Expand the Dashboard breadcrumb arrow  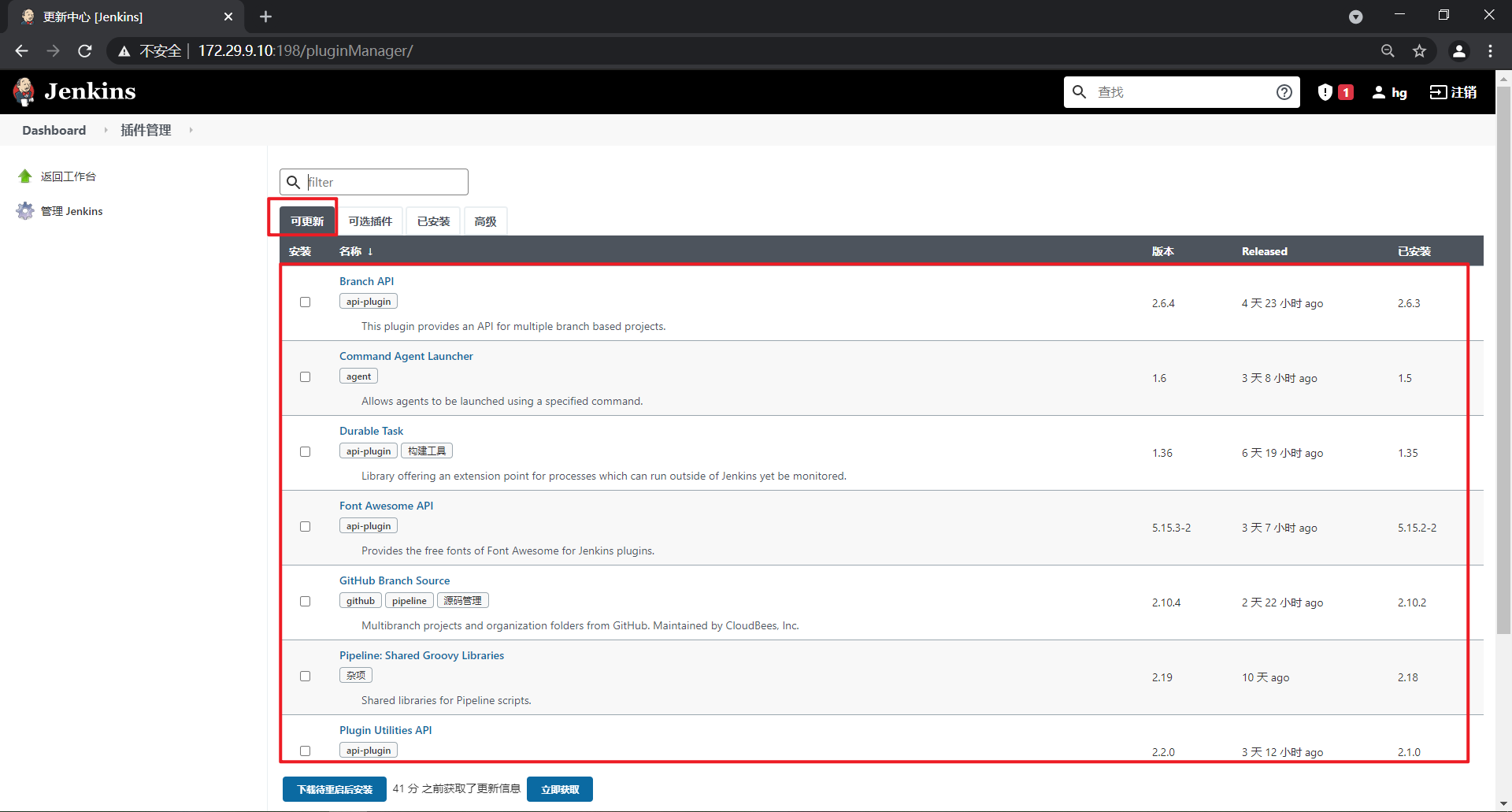tap(106, 130)
